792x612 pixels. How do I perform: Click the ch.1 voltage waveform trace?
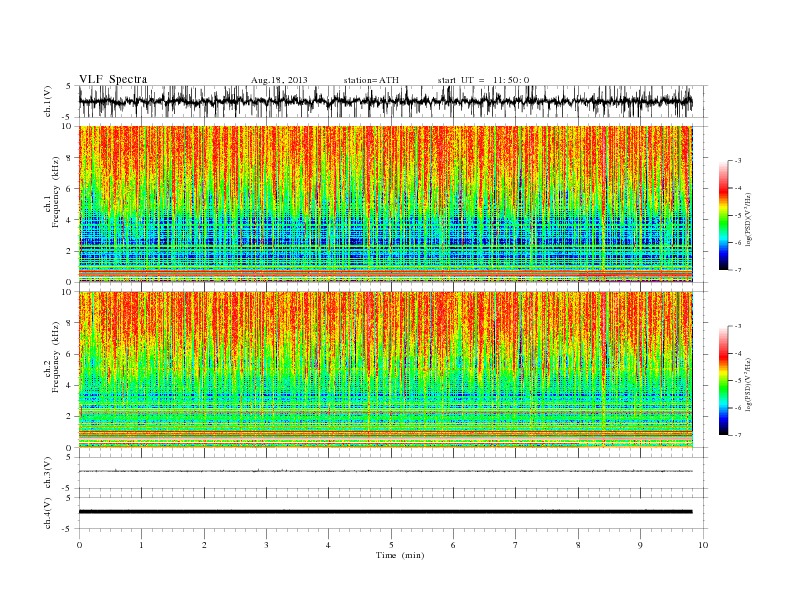click(x=385, y=101)
